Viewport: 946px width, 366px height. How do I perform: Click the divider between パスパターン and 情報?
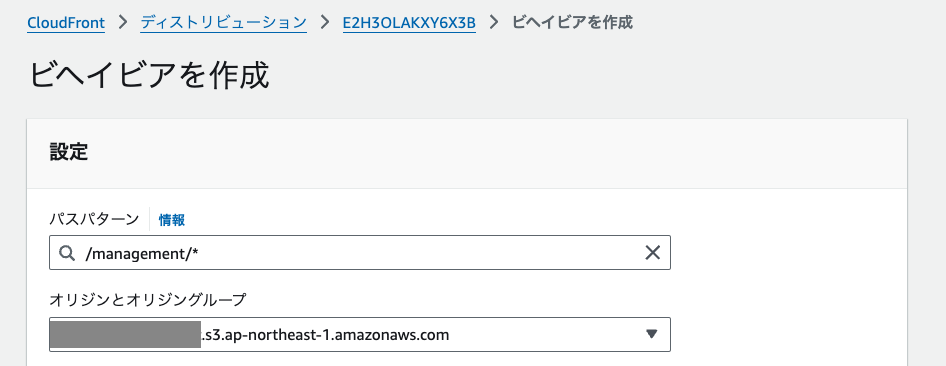tap(149, 220)
